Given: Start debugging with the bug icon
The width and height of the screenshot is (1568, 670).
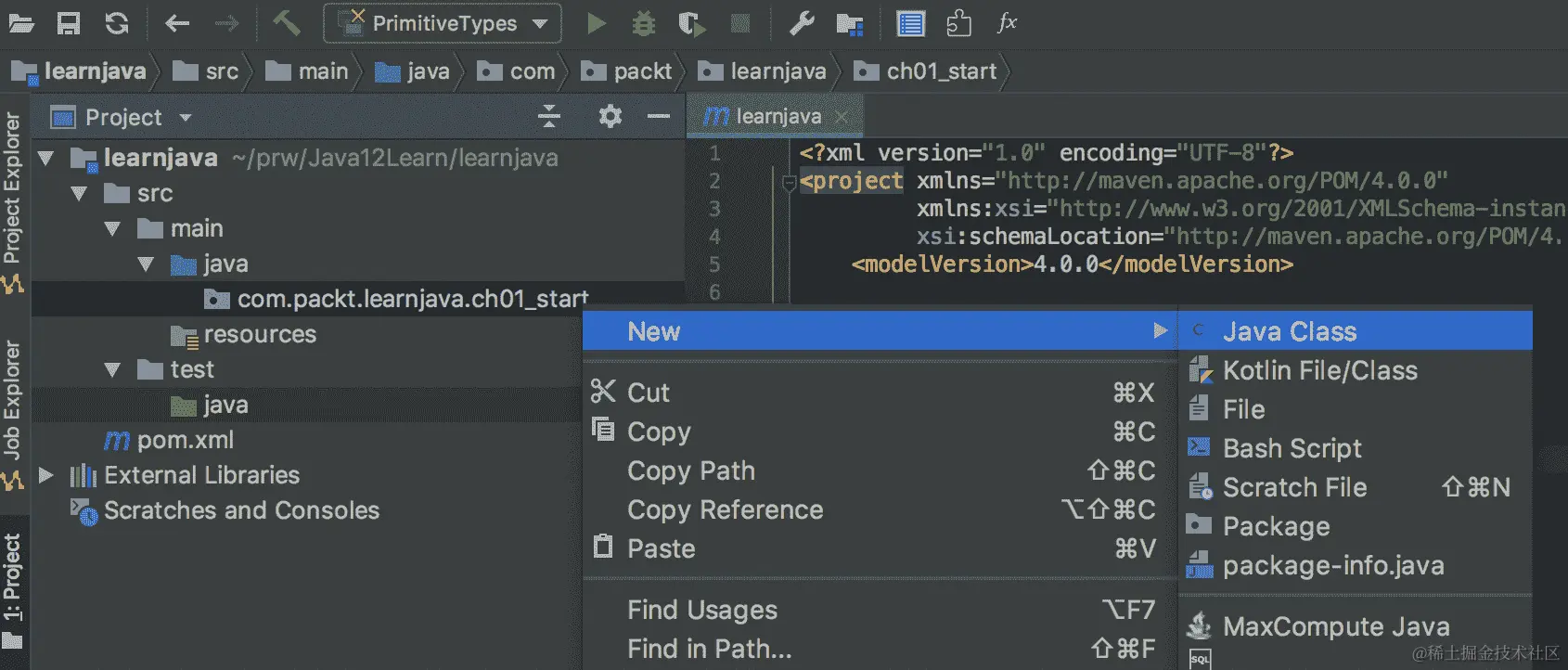Looking at the screenshot, I should pos(643,23).
